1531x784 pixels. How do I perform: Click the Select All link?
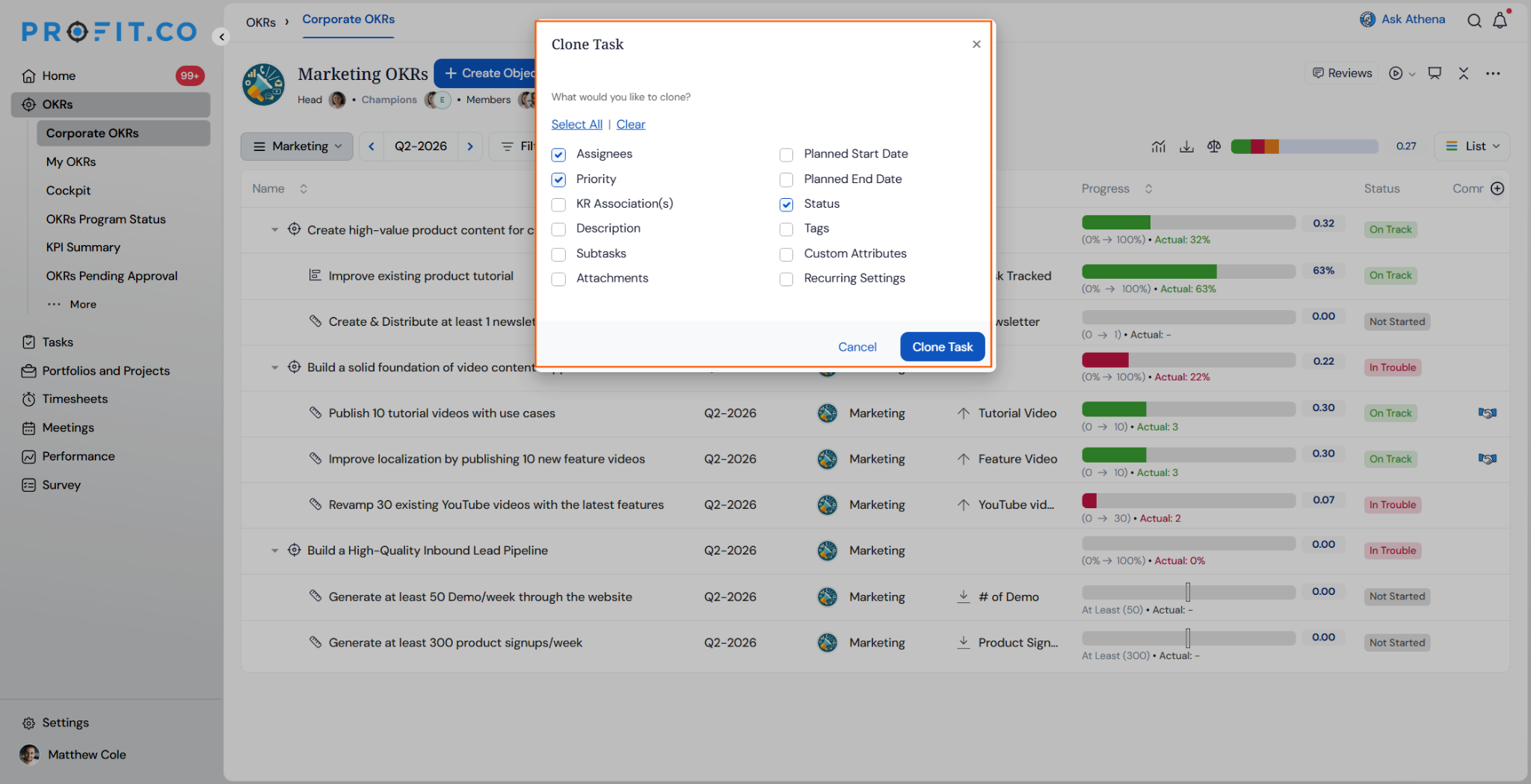[x=576, y=124]
